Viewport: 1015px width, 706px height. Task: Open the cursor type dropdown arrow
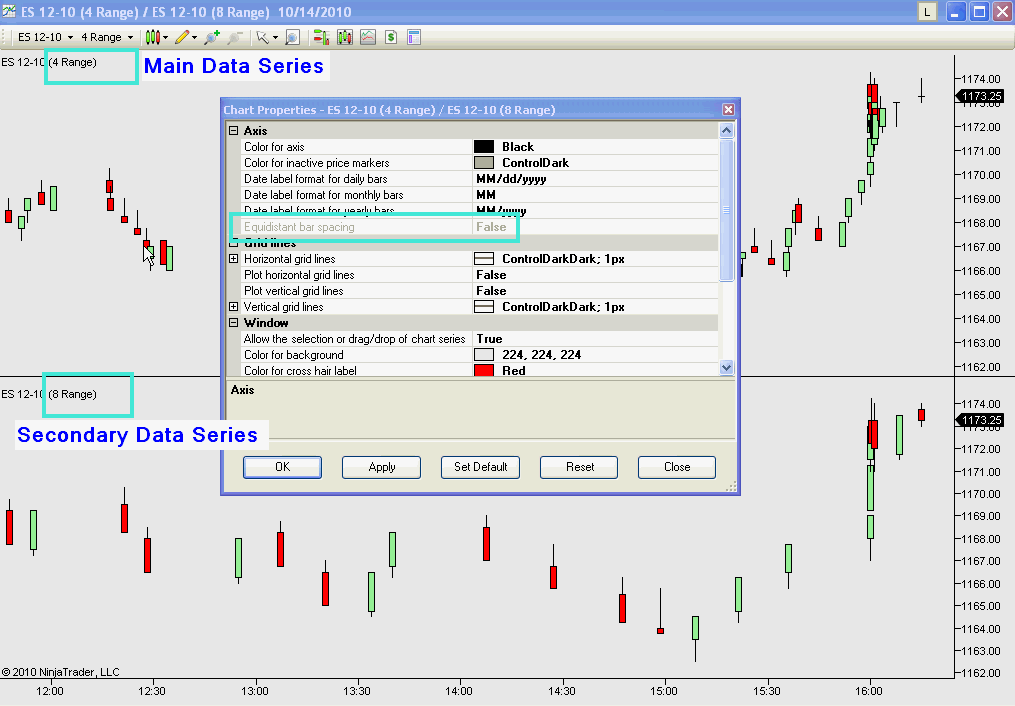276,38
